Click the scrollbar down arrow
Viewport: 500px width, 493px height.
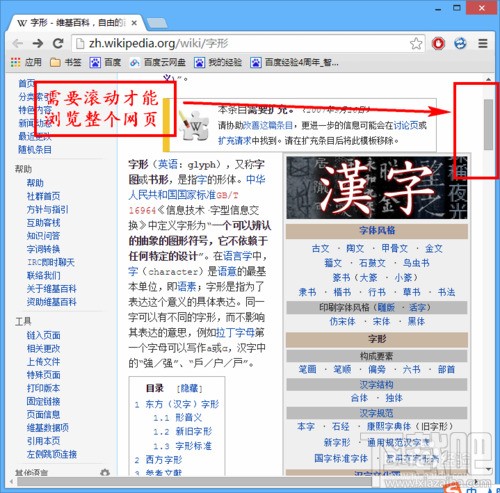click(488, 469)
